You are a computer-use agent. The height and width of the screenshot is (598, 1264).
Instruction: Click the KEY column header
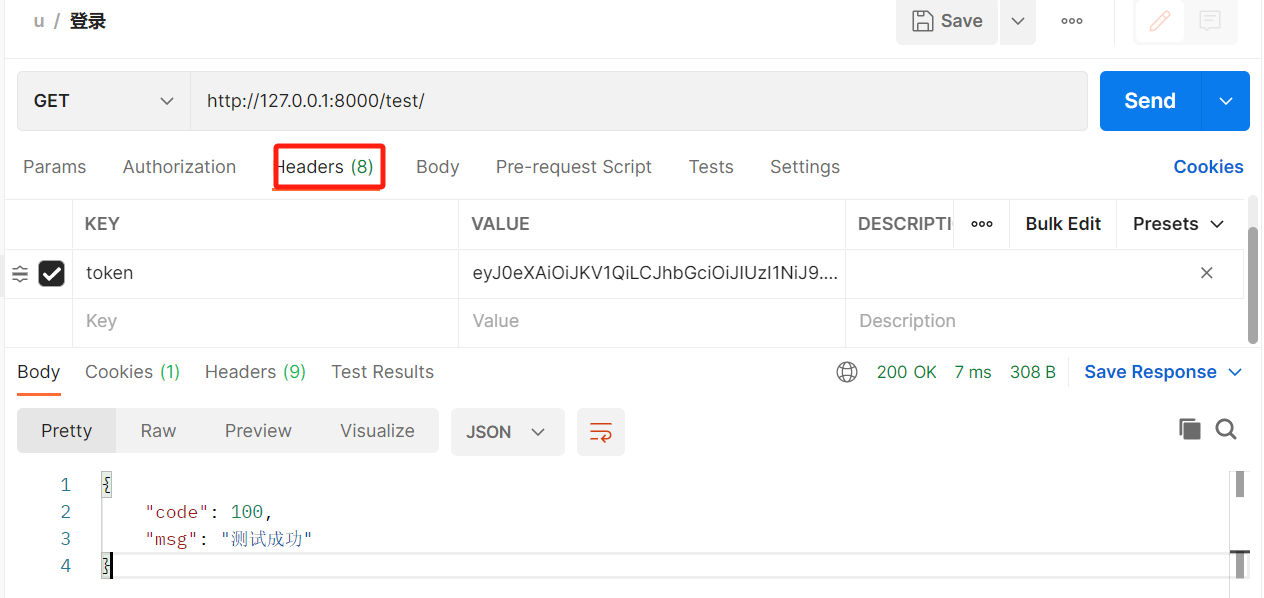[102, 224]
